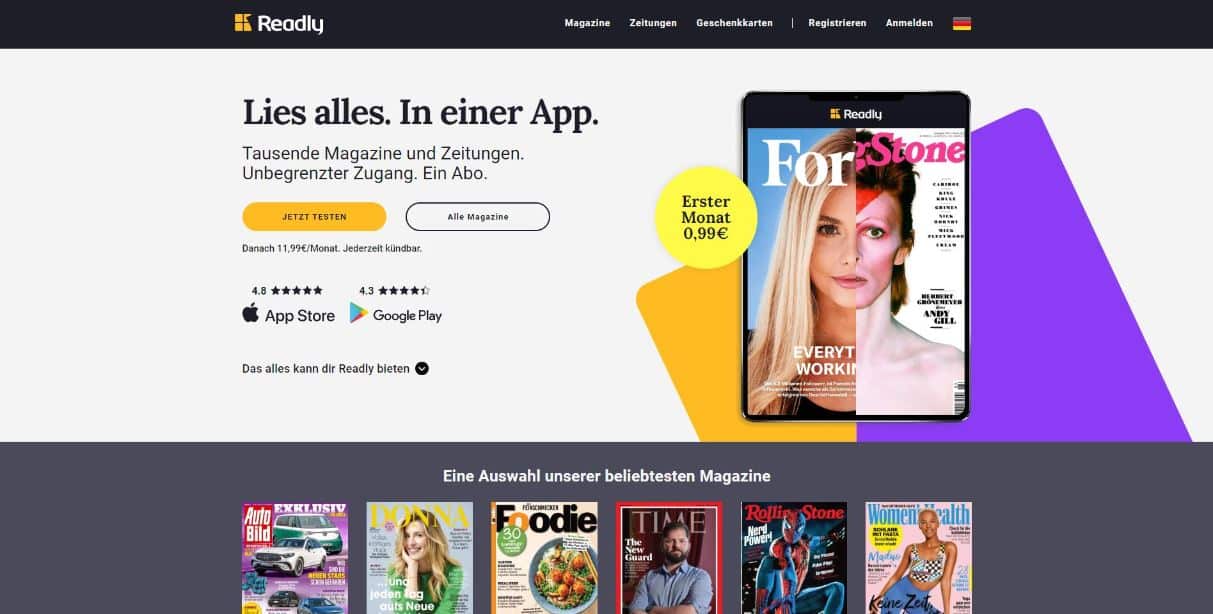Image resolution: width=1213 pixels, height=614 pixels.
Task: Open the Foodie magazine cover
Action: pyautogui.click(x=544, y=558)
